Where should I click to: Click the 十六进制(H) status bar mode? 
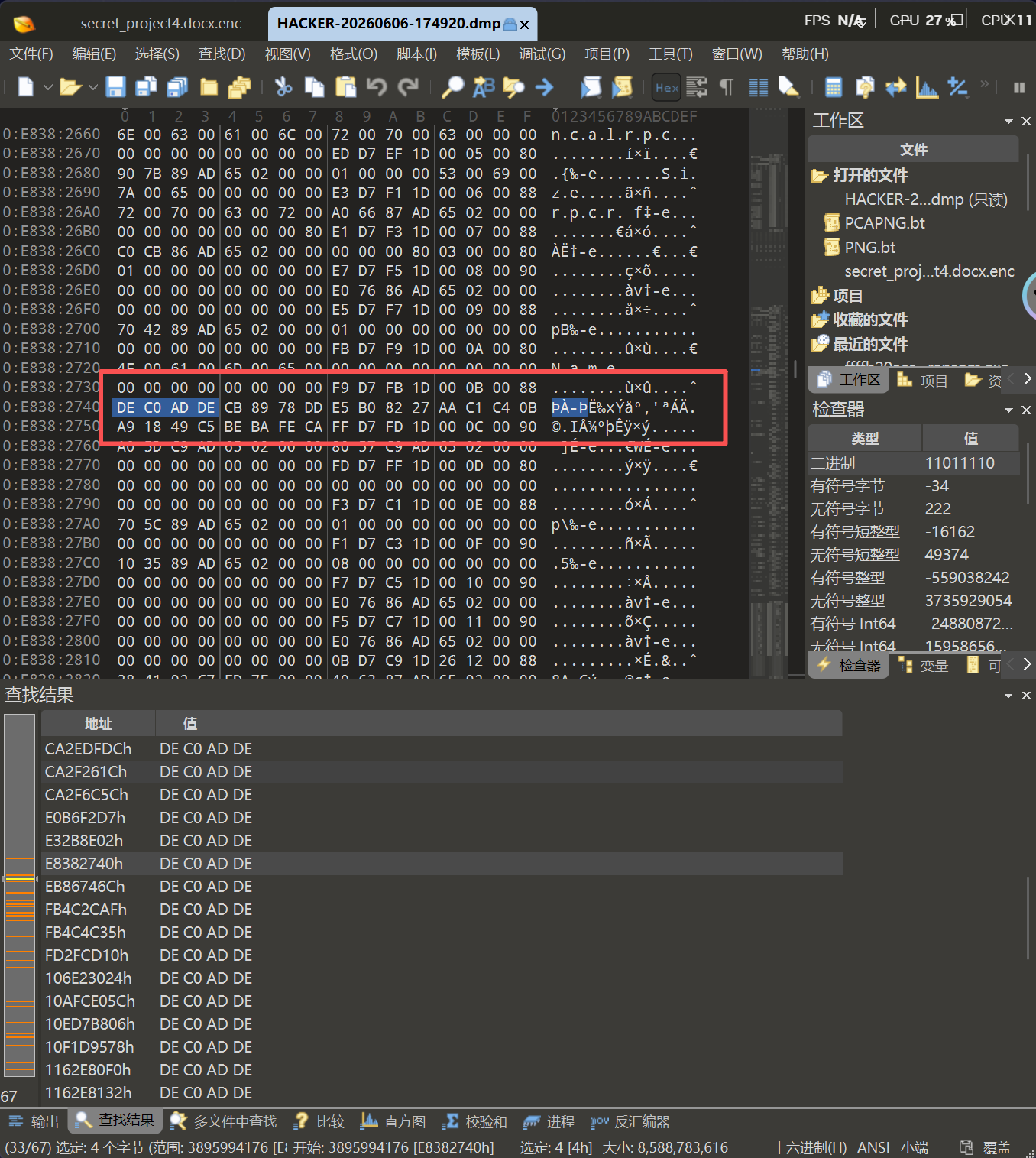pyautogui.click(x=809, y=1147)
